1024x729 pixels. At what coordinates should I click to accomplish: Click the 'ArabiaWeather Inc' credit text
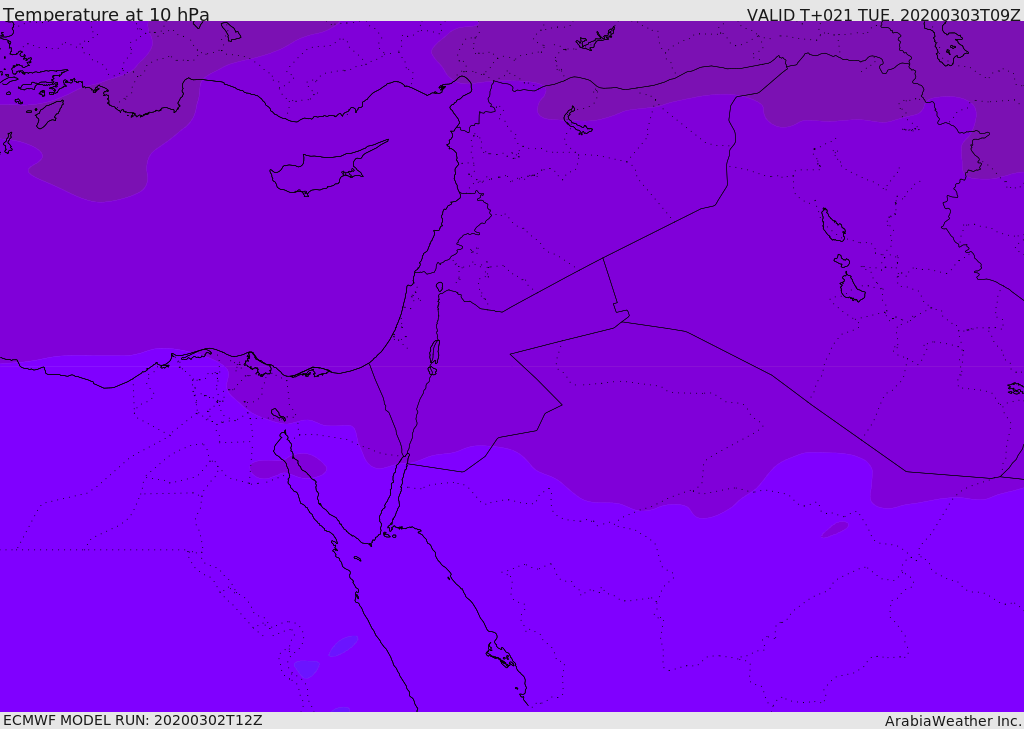coord(953,721)
